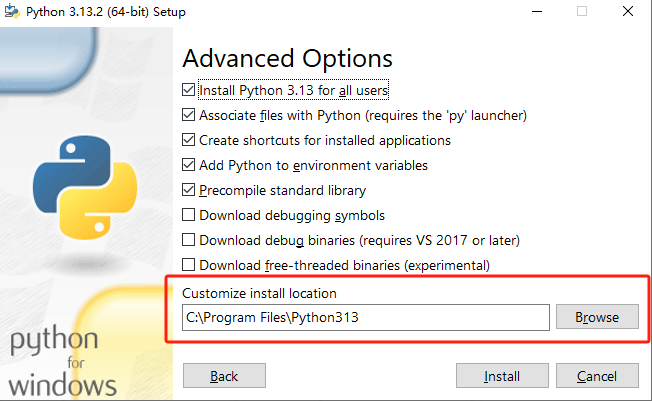Disable Create shortcuts for installed applications
The image size is (652, 401).
click(x=188, y=140)
